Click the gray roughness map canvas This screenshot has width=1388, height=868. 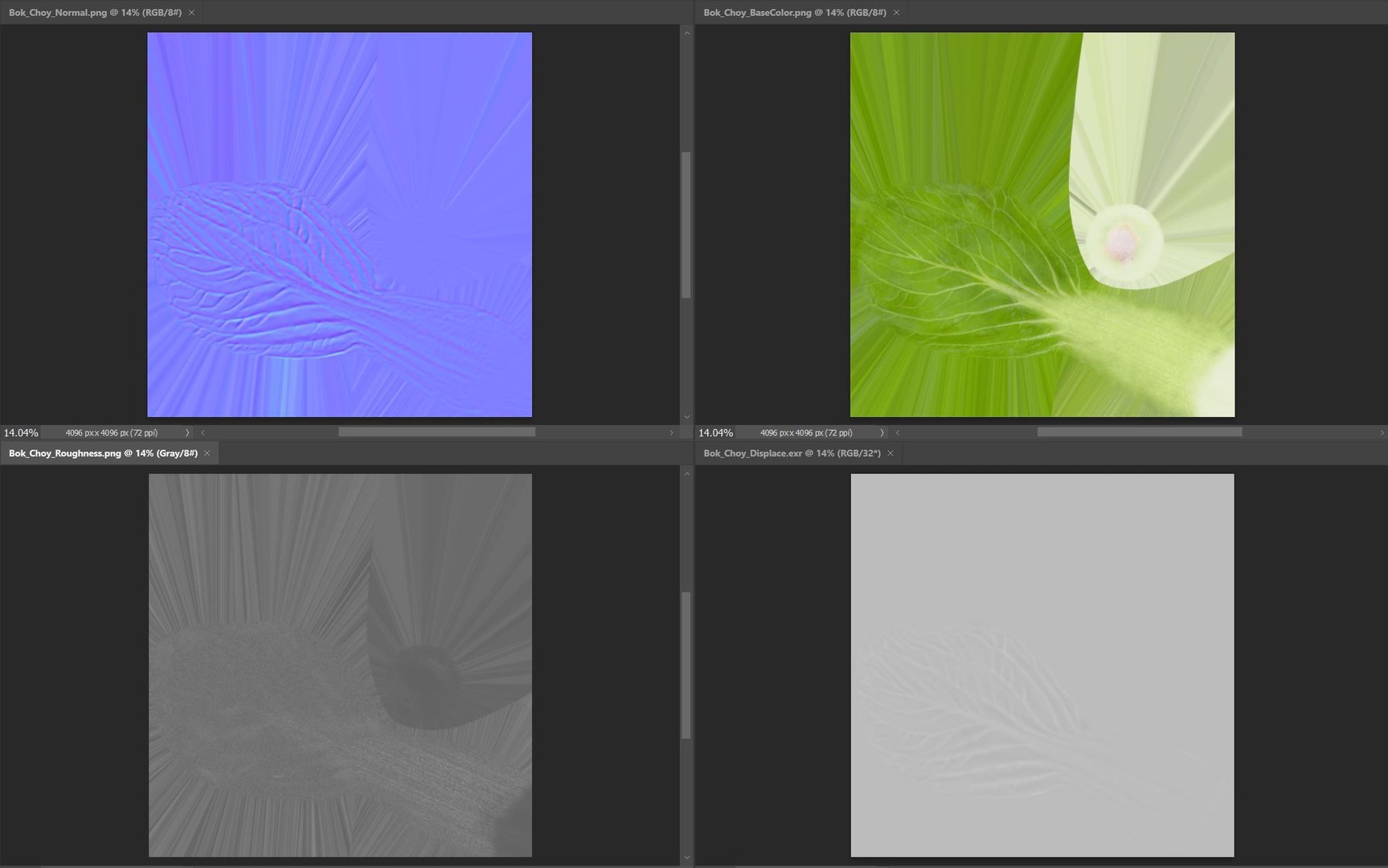(x=340, y=665)
